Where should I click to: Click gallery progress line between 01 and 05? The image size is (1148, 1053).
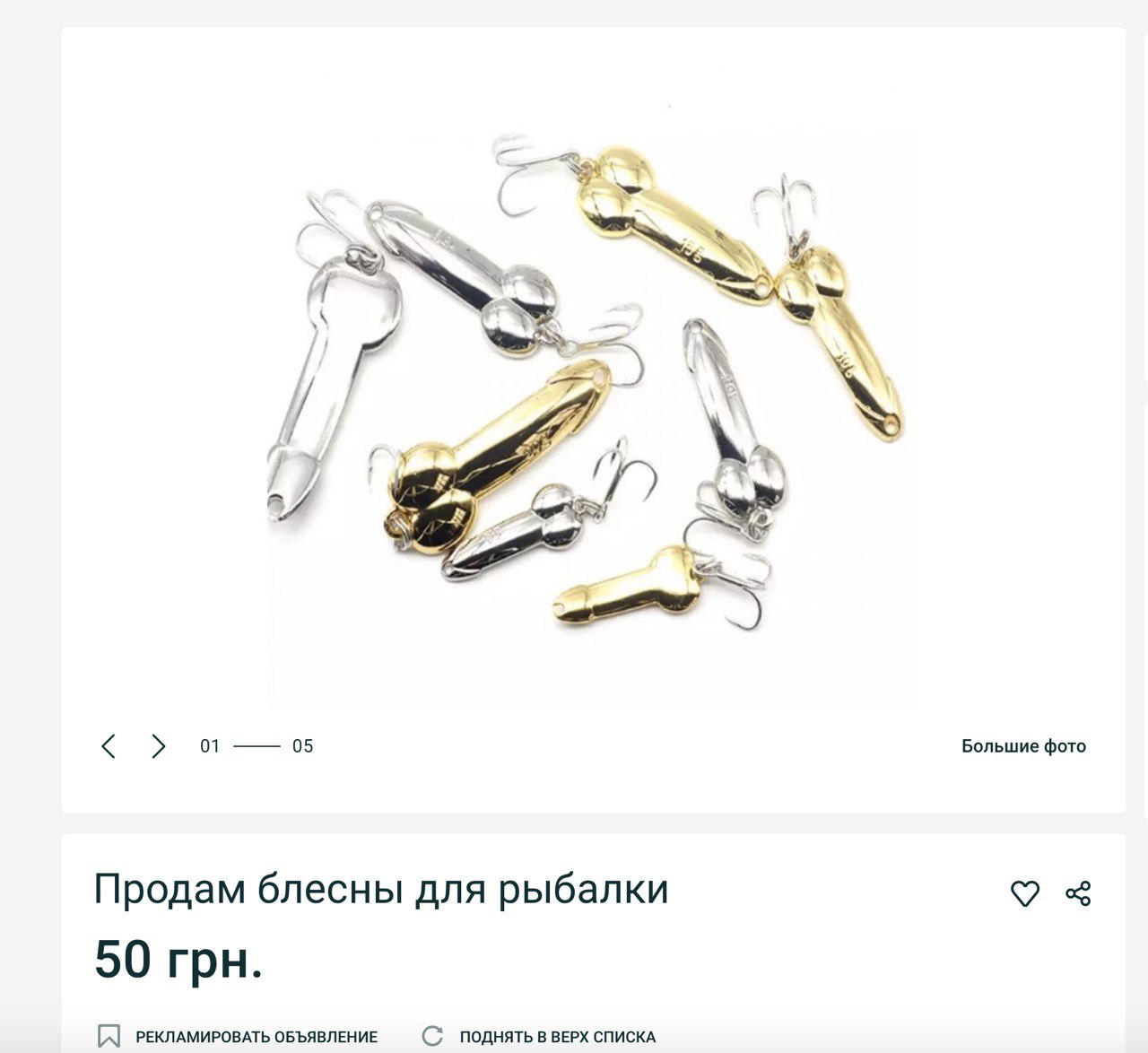(x=257, y=746)
